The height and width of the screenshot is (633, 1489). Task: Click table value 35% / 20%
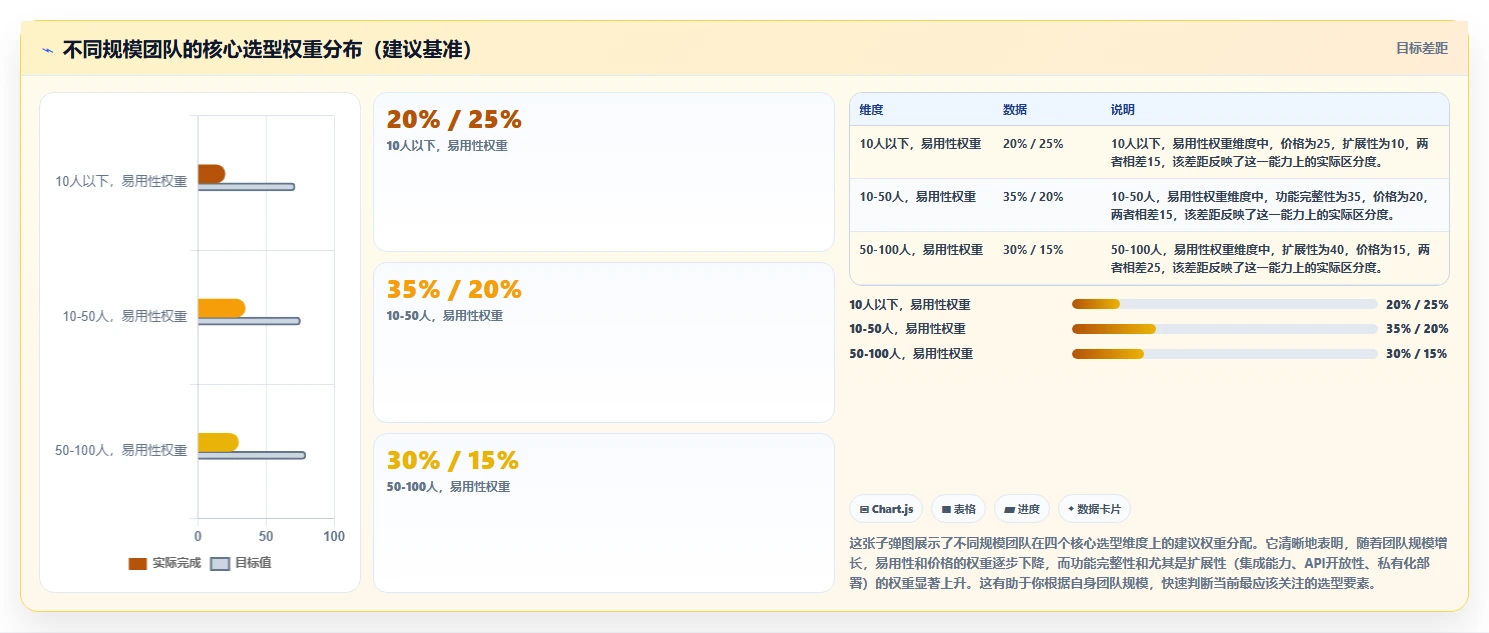(x=1033, y=197)
